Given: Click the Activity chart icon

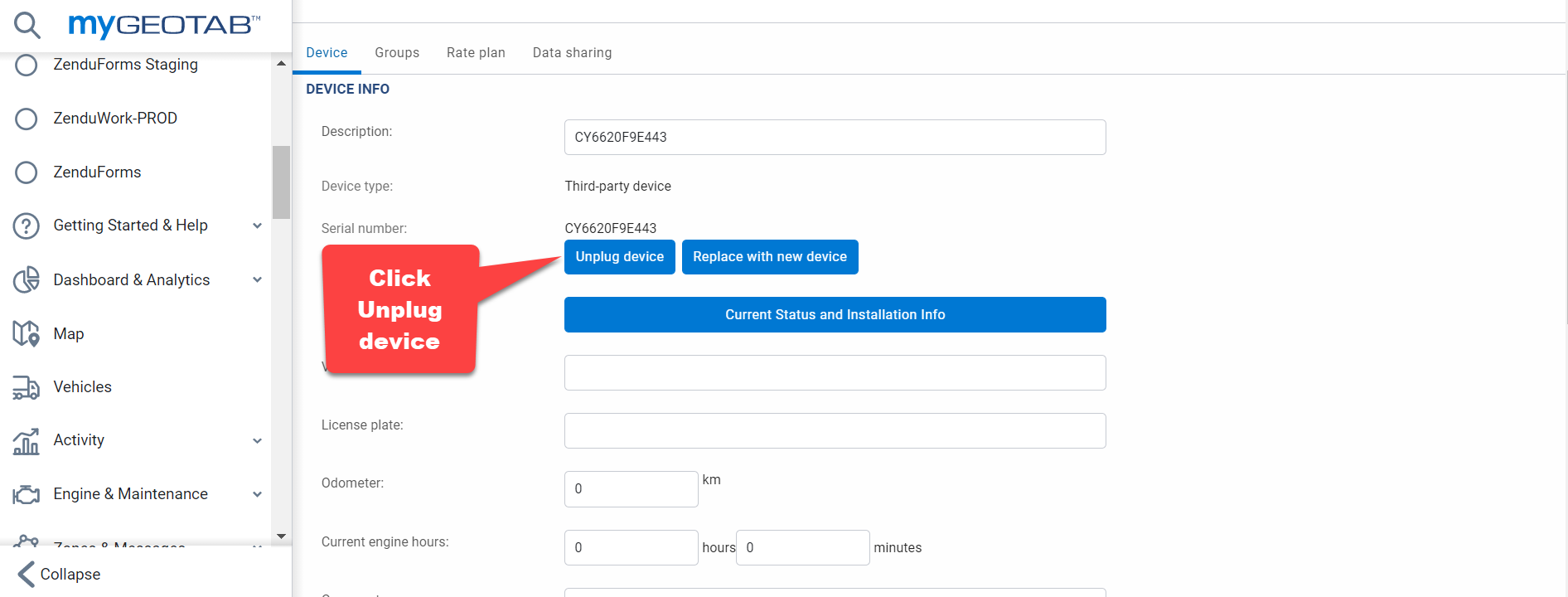Looking at the screenshot, I should point(27,440).
